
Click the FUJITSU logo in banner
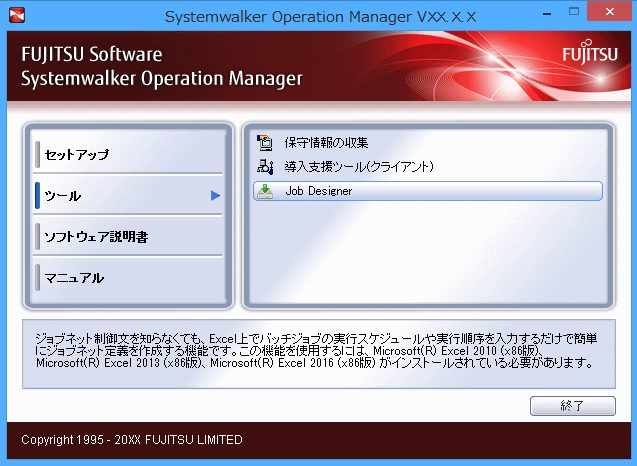pos(590,52)
